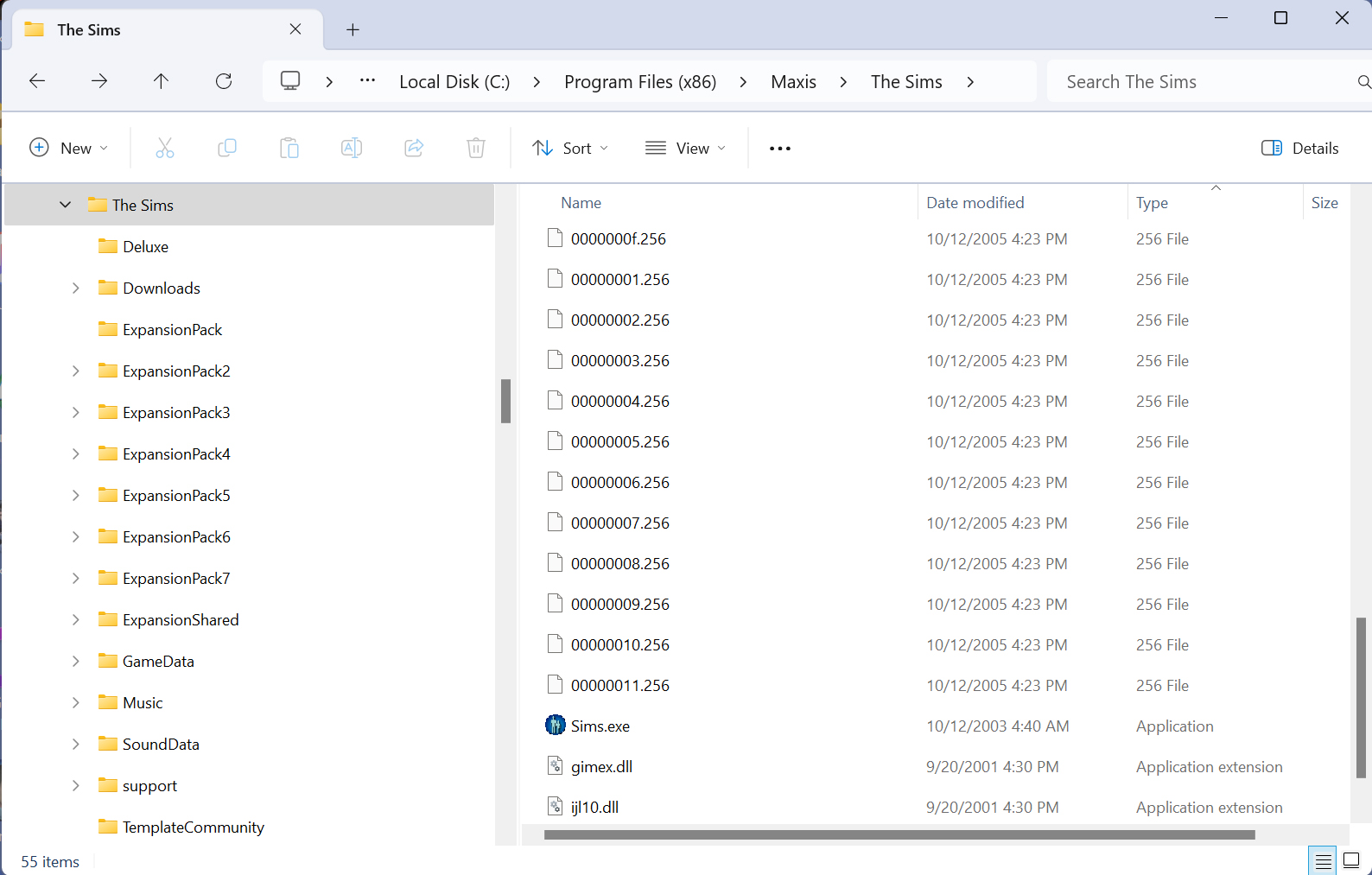Navigate to Maxis breadcrumb
This screenshot has width=1372, height=875.
point(793,82)
